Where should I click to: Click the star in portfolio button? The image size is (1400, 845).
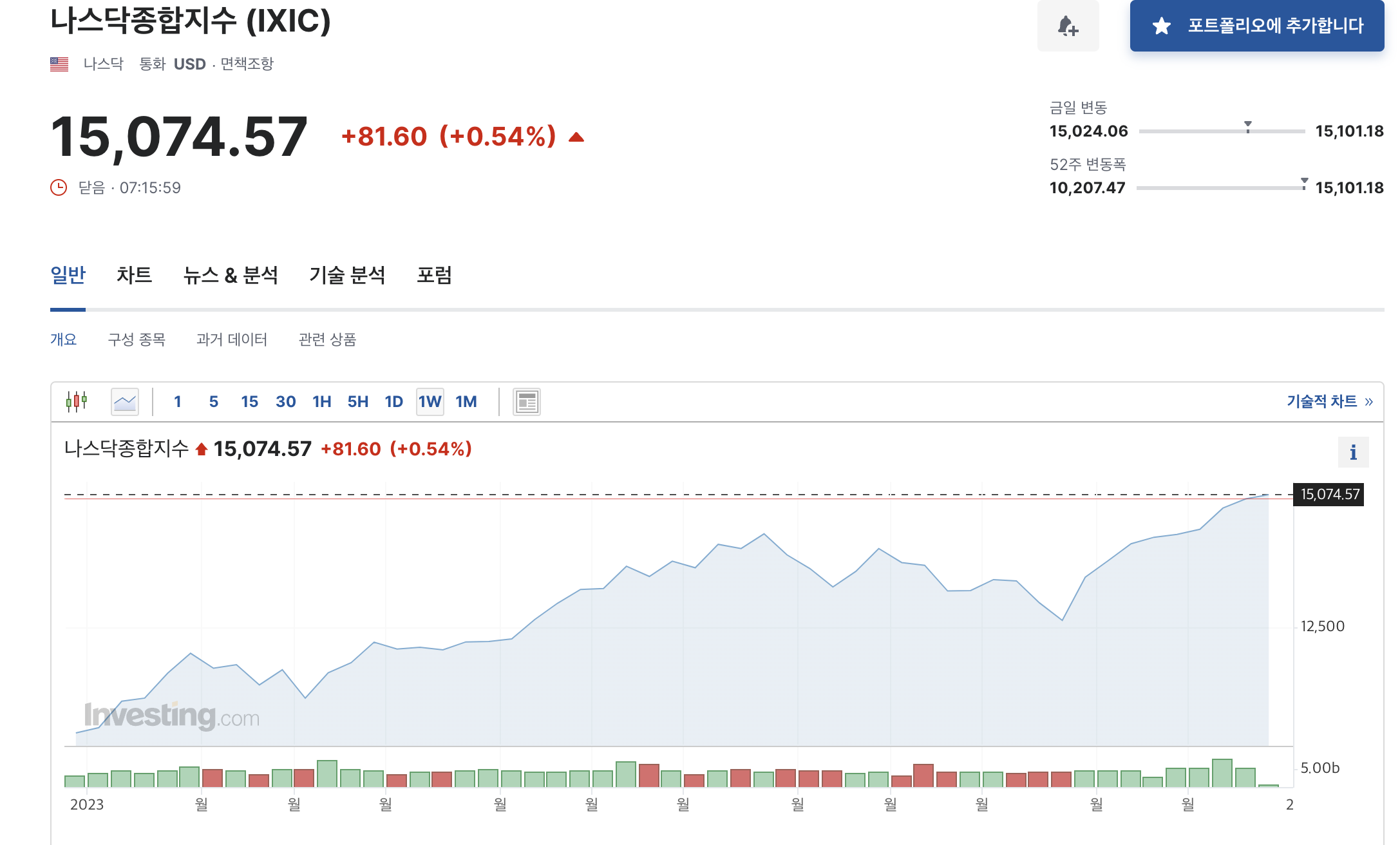tap(1162, 26)
